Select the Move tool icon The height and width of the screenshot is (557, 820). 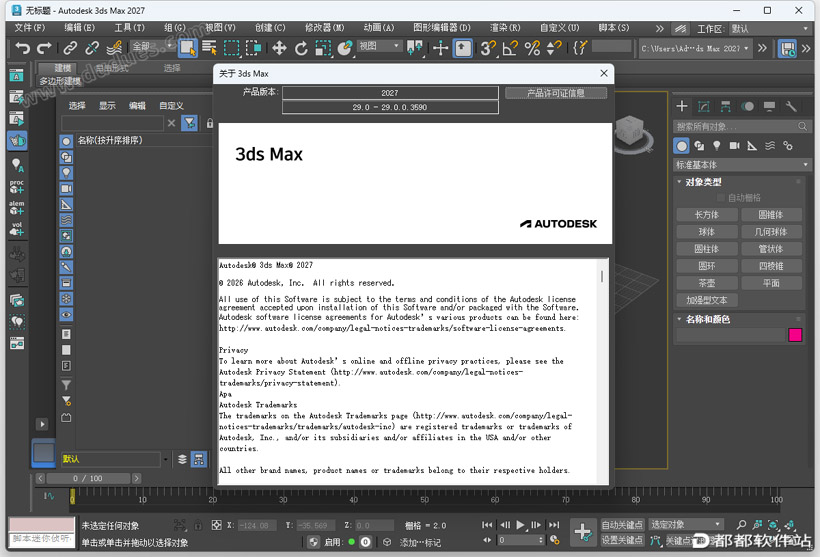point(279,48)
